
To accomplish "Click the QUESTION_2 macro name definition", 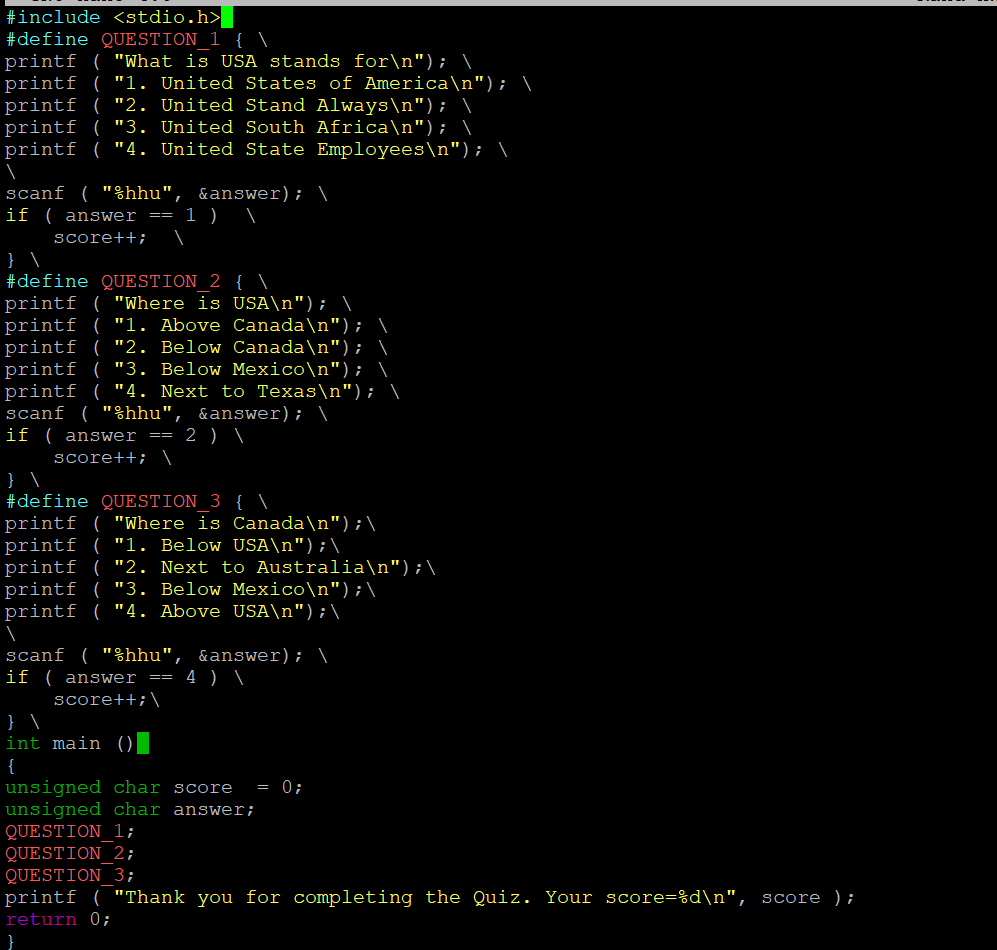I will pos(160,281).
